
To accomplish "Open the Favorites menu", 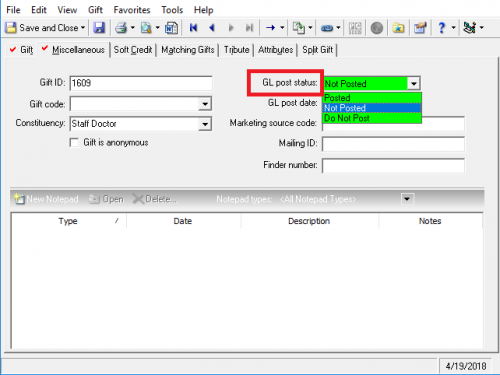I will click(132, 10).
